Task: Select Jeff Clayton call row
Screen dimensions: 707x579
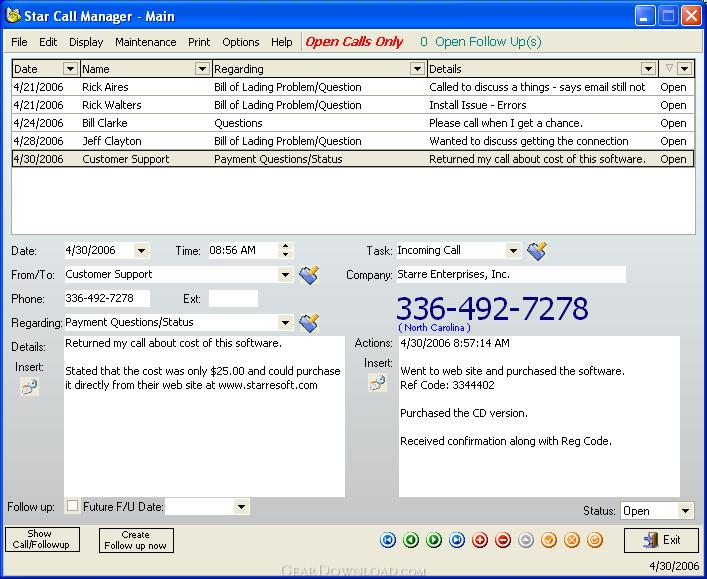Action: (353, 141)
